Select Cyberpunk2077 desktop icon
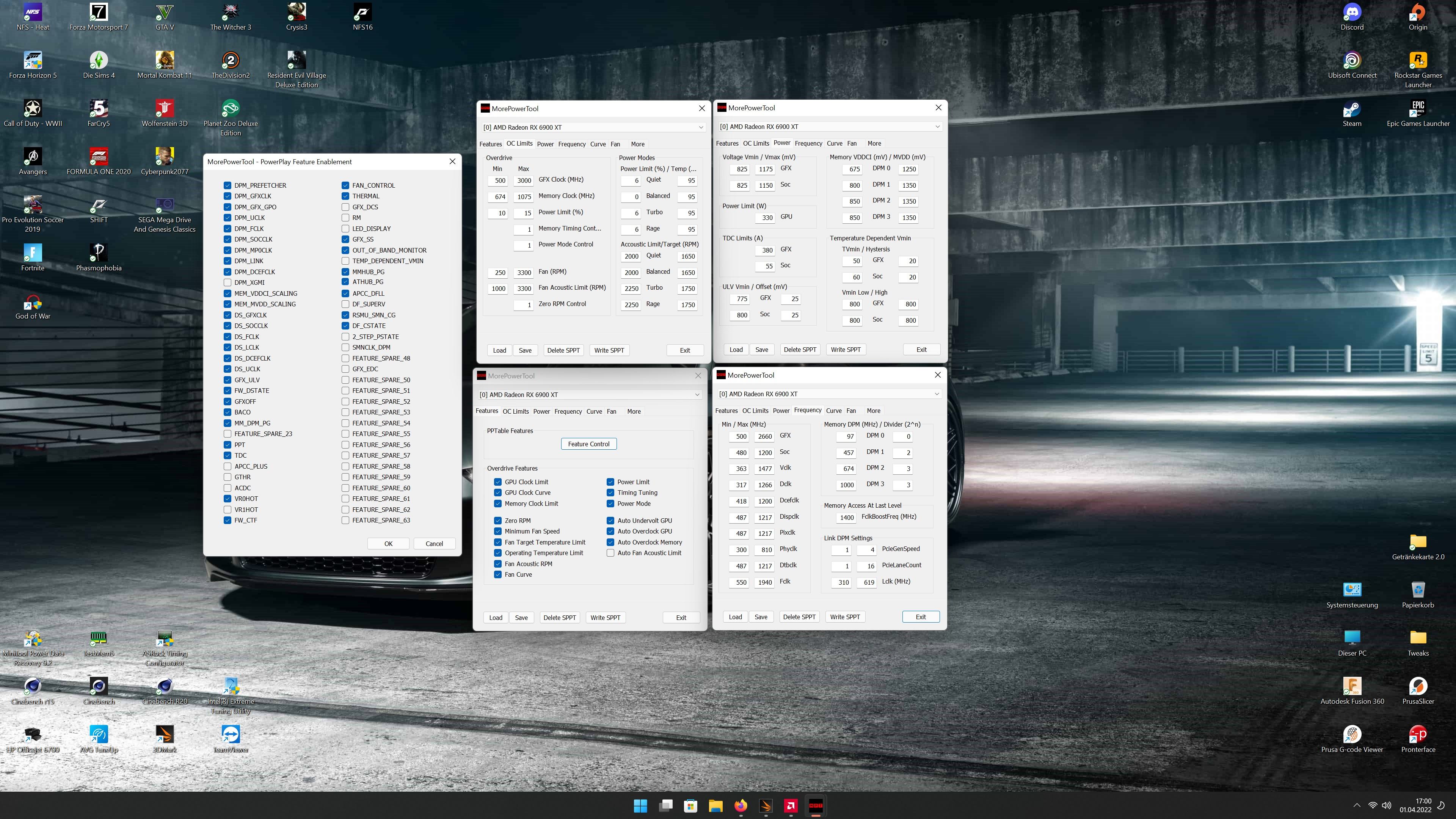Image resolution: width=1456 pixels, height=819 pixels. click(165, 161)
